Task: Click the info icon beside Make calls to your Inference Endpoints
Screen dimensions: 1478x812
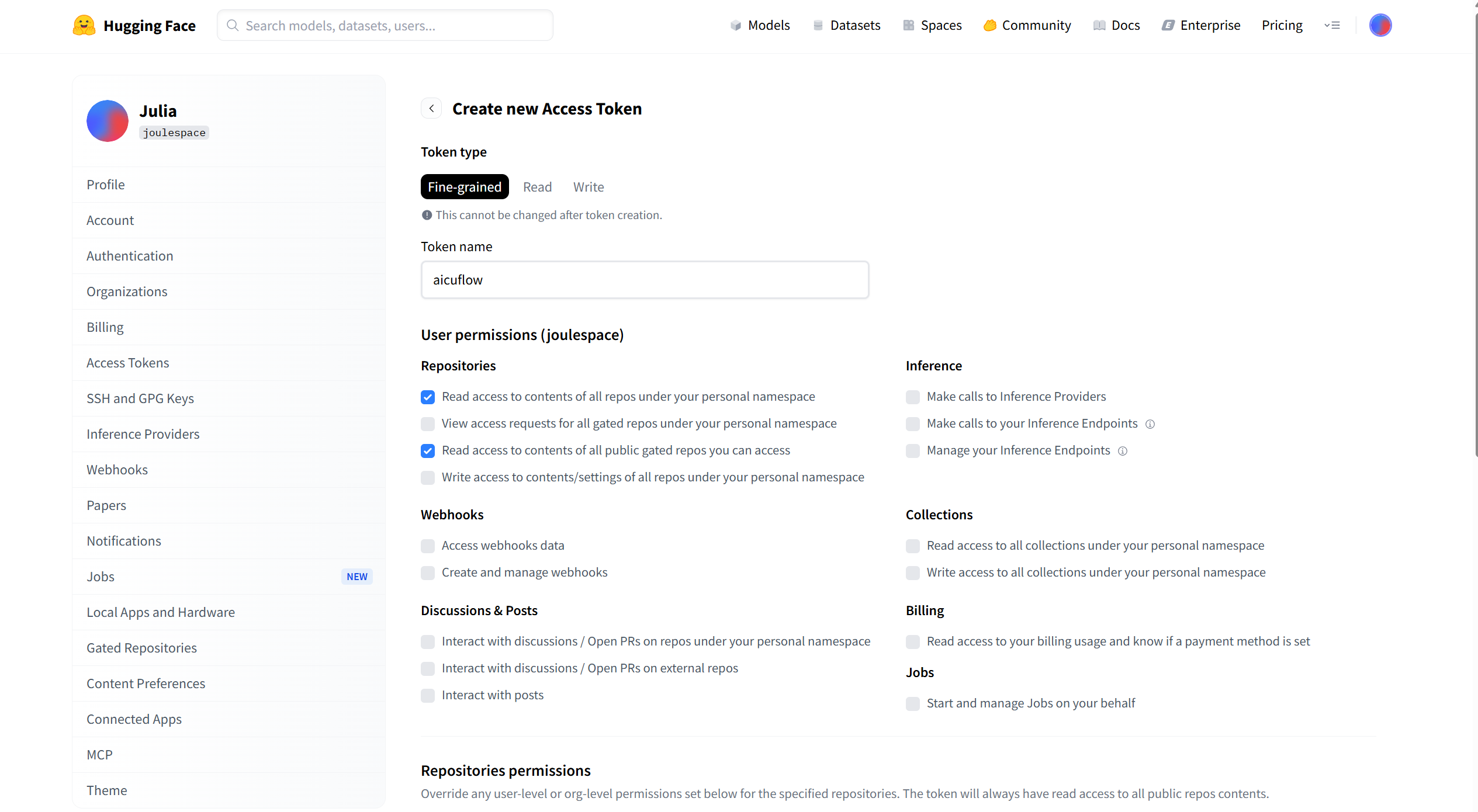Action: click(1150, 424)
